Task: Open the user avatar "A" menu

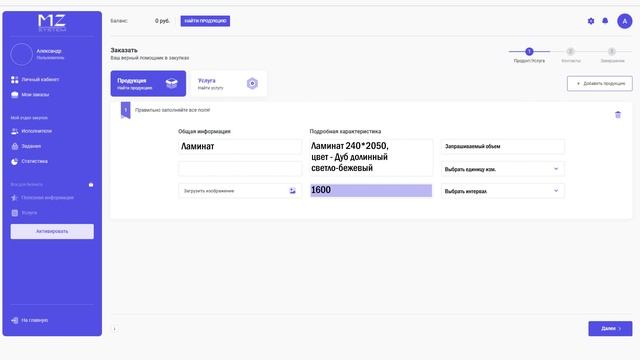Action: point(624,21)
